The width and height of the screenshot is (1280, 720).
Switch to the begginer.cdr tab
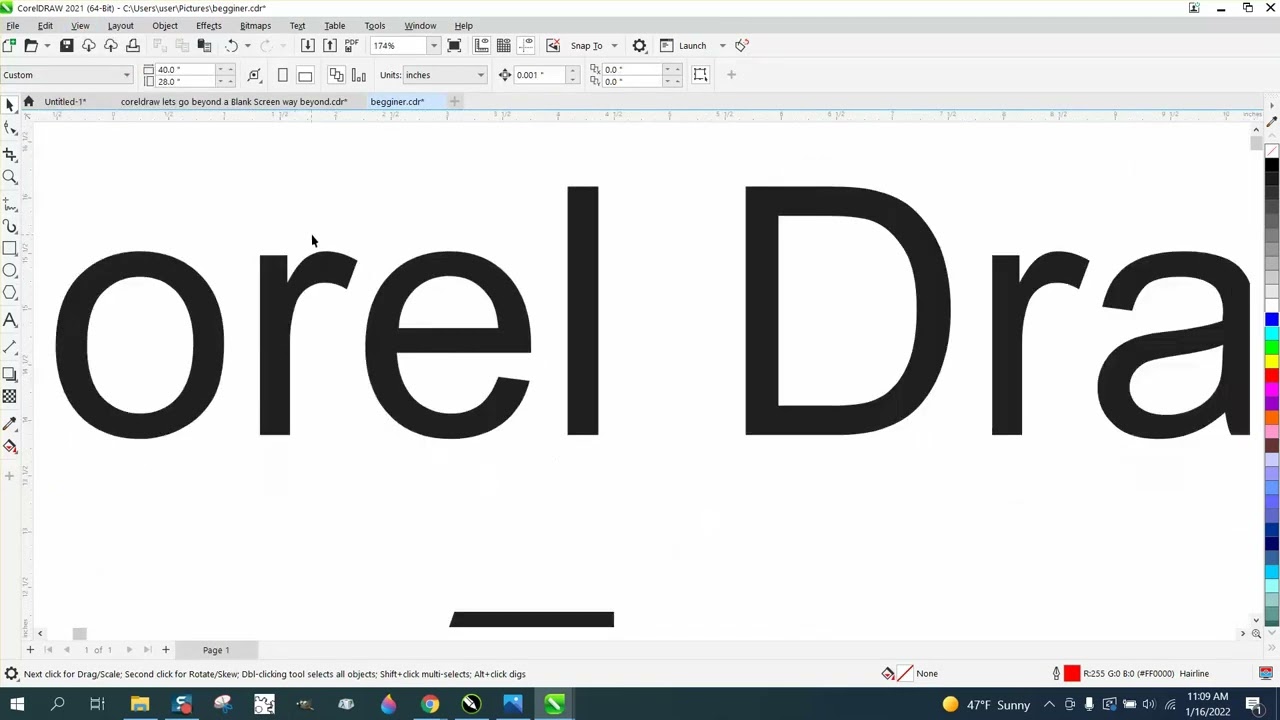coord(397,101)
